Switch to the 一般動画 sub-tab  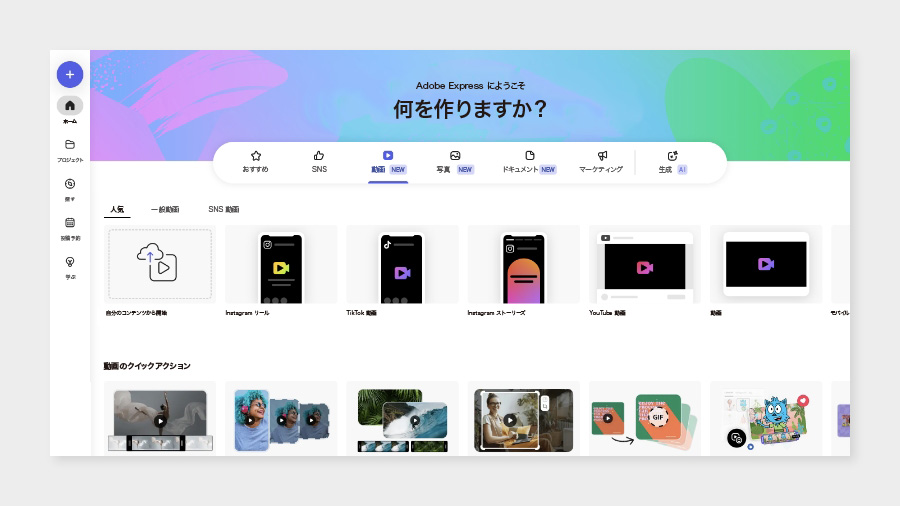(165, 209)
